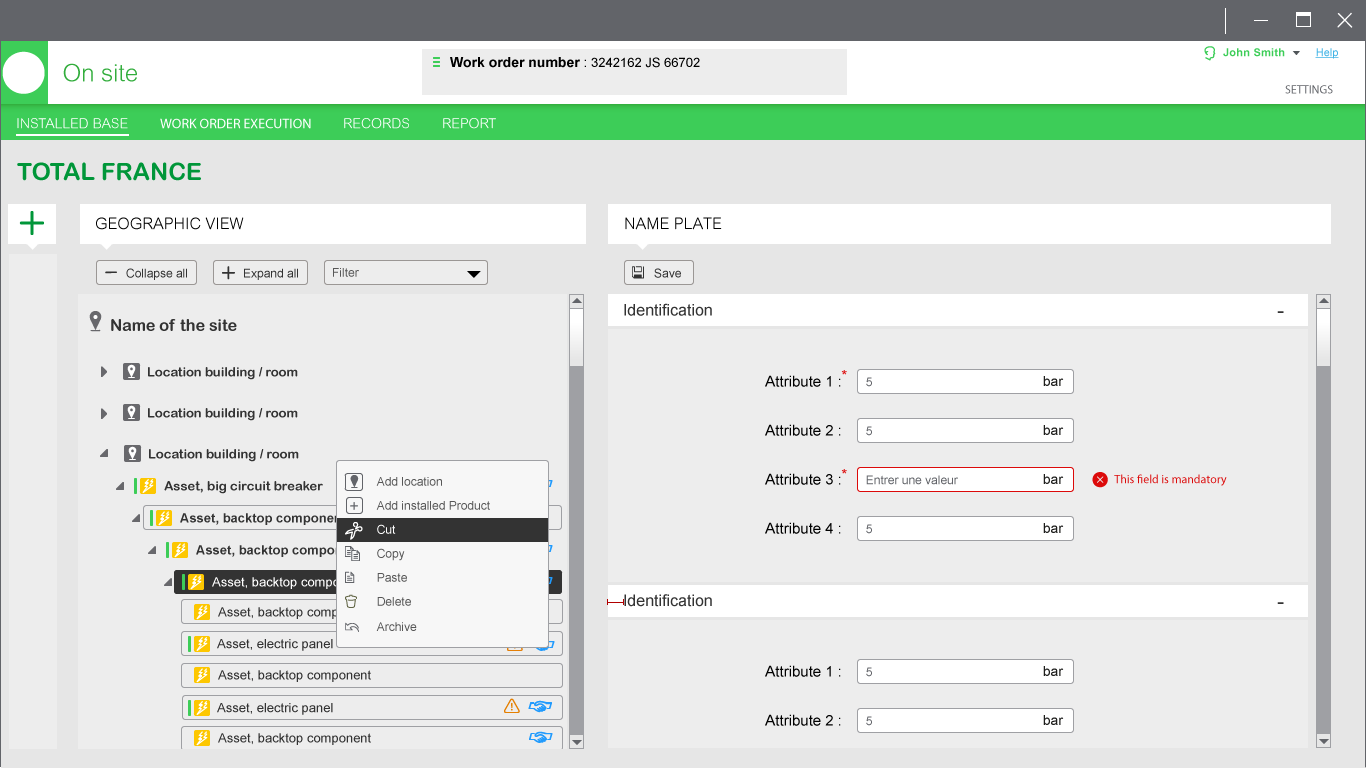Pick Add installed Product from the context menu
The image size is (1366, 768).
point(442,505)
